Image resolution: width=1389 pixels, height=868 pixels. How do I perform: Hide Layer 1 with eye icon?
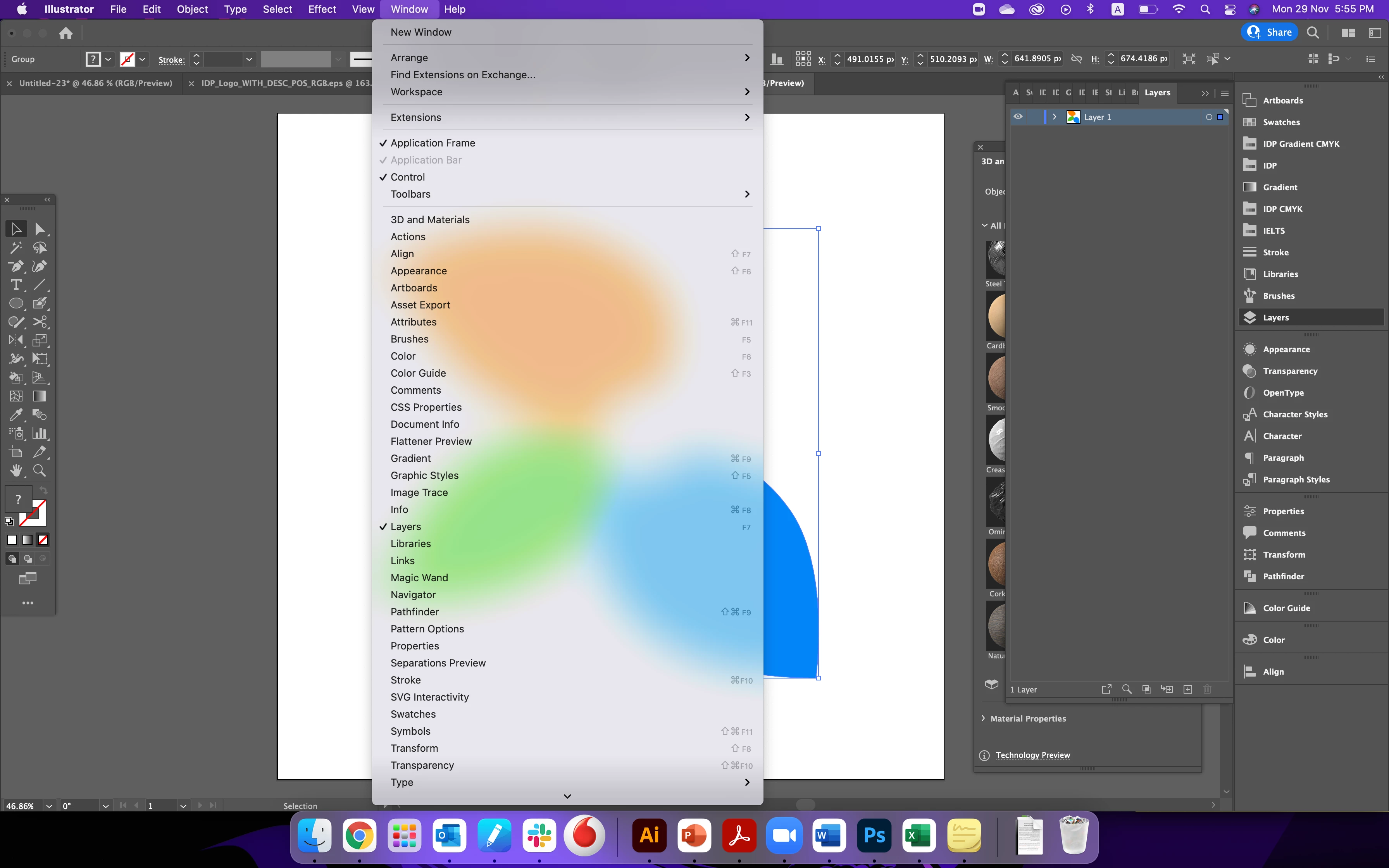1018,117
